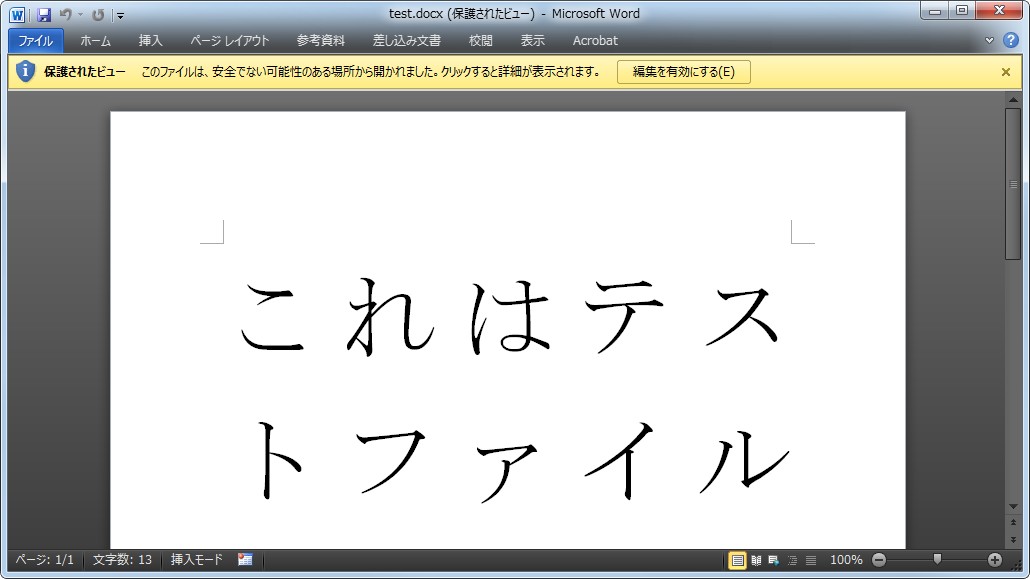The image size is (1030, 579).
Task: Select the ページ レイアウト tab
Action: 230,41
